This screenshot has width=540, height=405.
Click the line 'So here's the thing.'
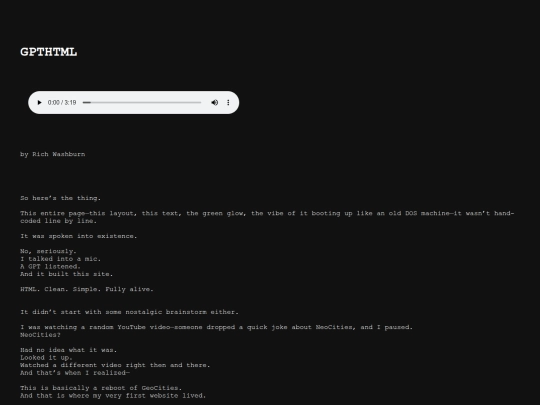pos(61,198)
